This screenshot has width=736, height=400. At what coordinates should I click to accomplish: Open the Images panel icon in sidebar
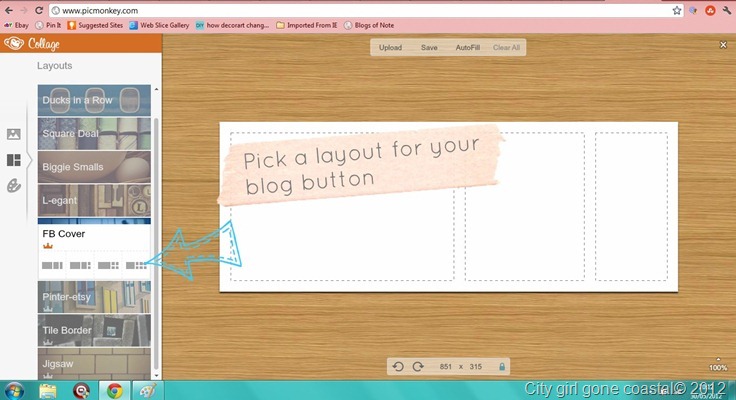pos(14,134)
